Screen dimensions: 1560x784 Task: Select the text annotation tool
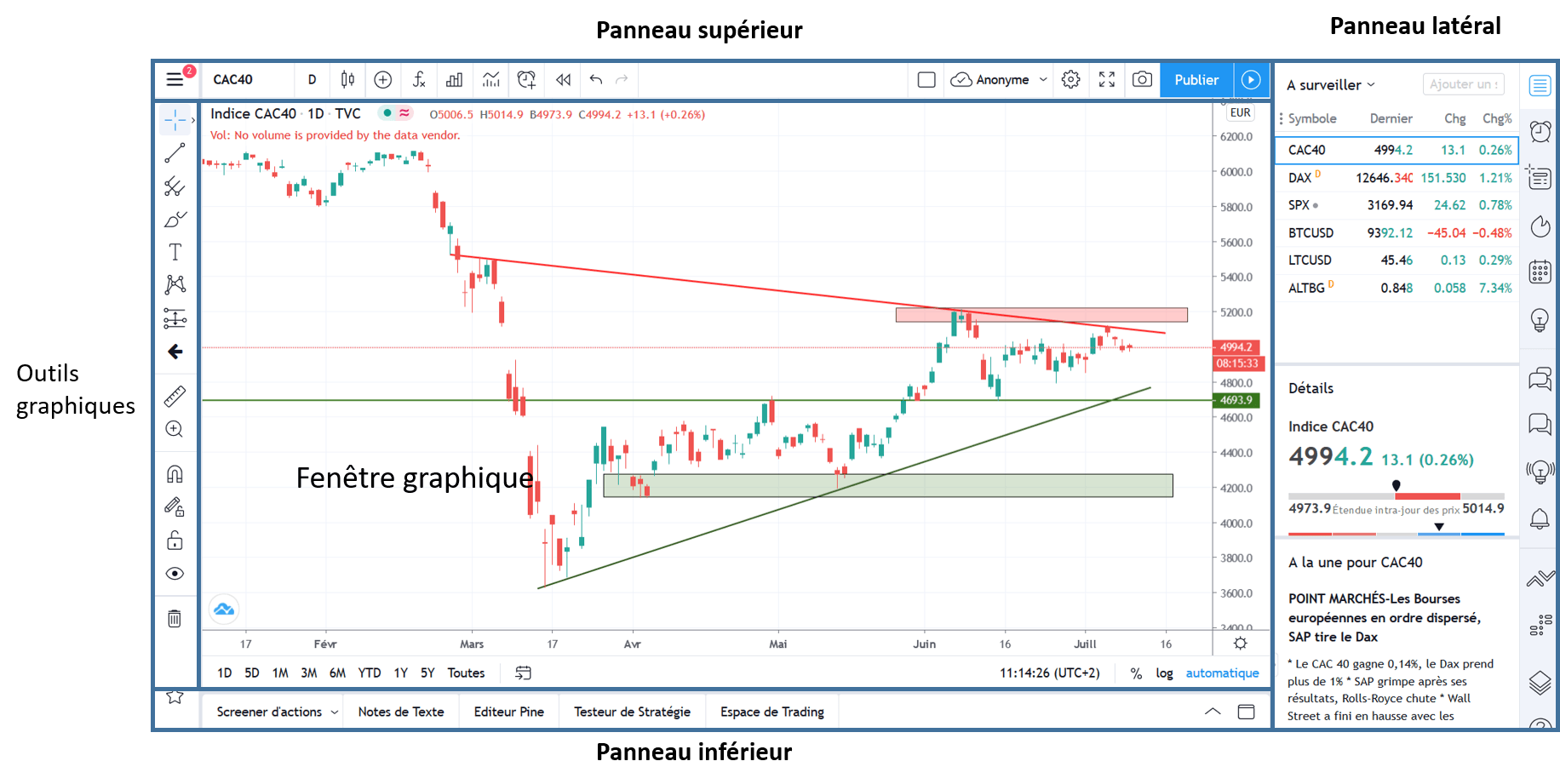pyautogui.click(x=175, y=251)
